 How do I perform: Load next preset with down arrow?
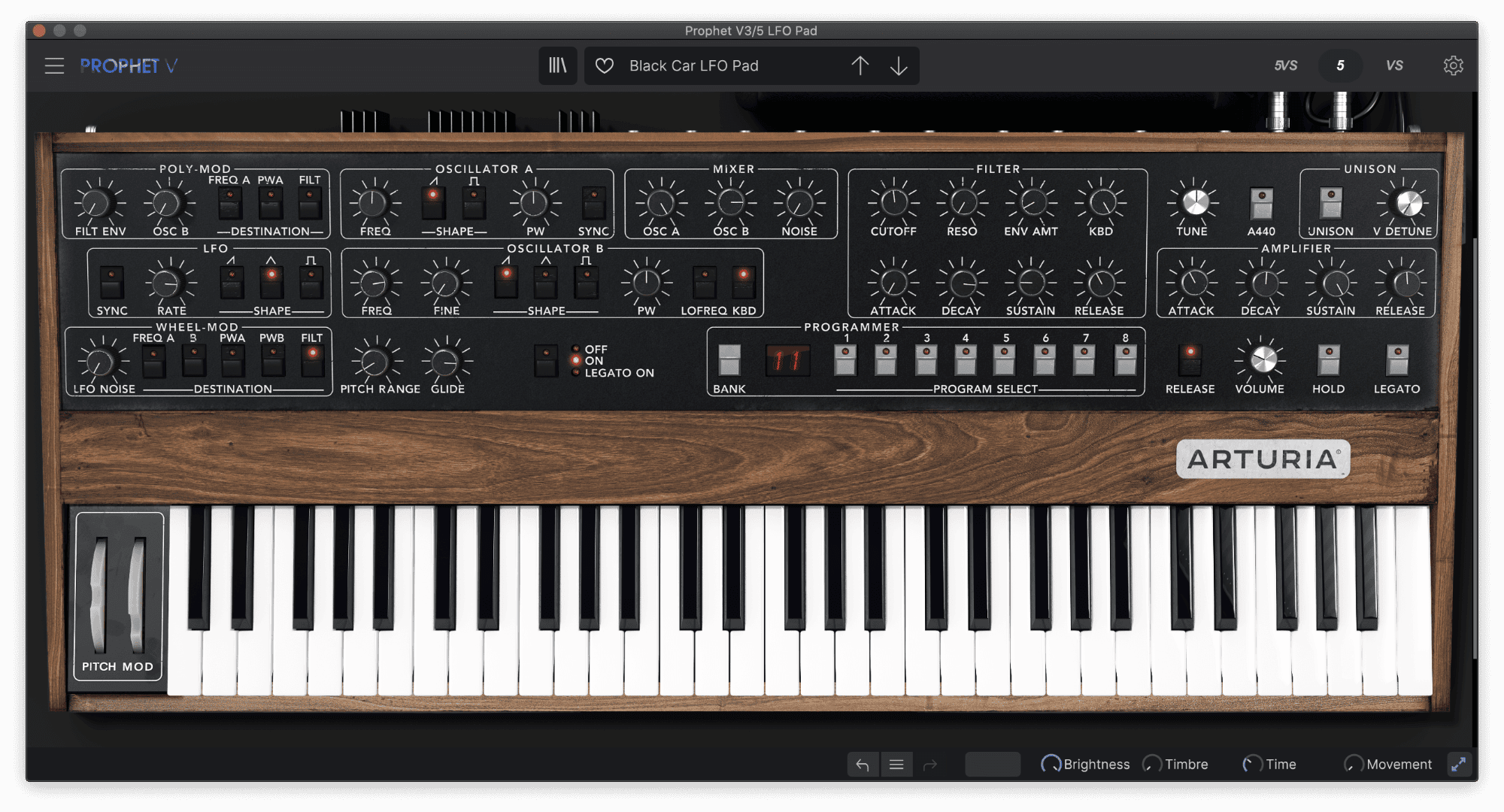(x=899, y=66)
